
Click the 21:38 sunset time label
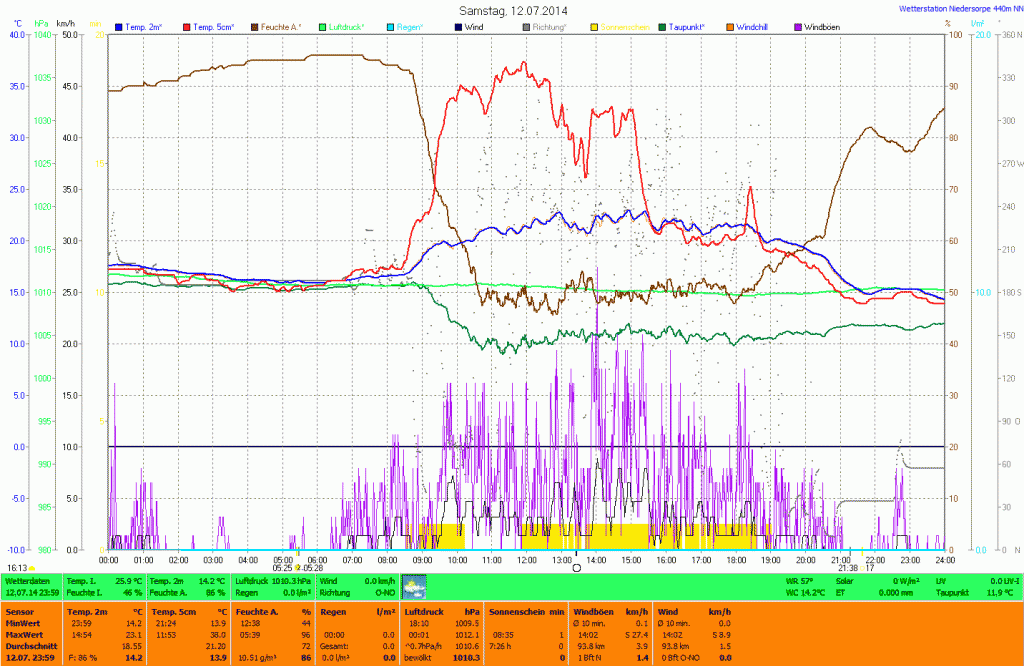pos(848,567)
